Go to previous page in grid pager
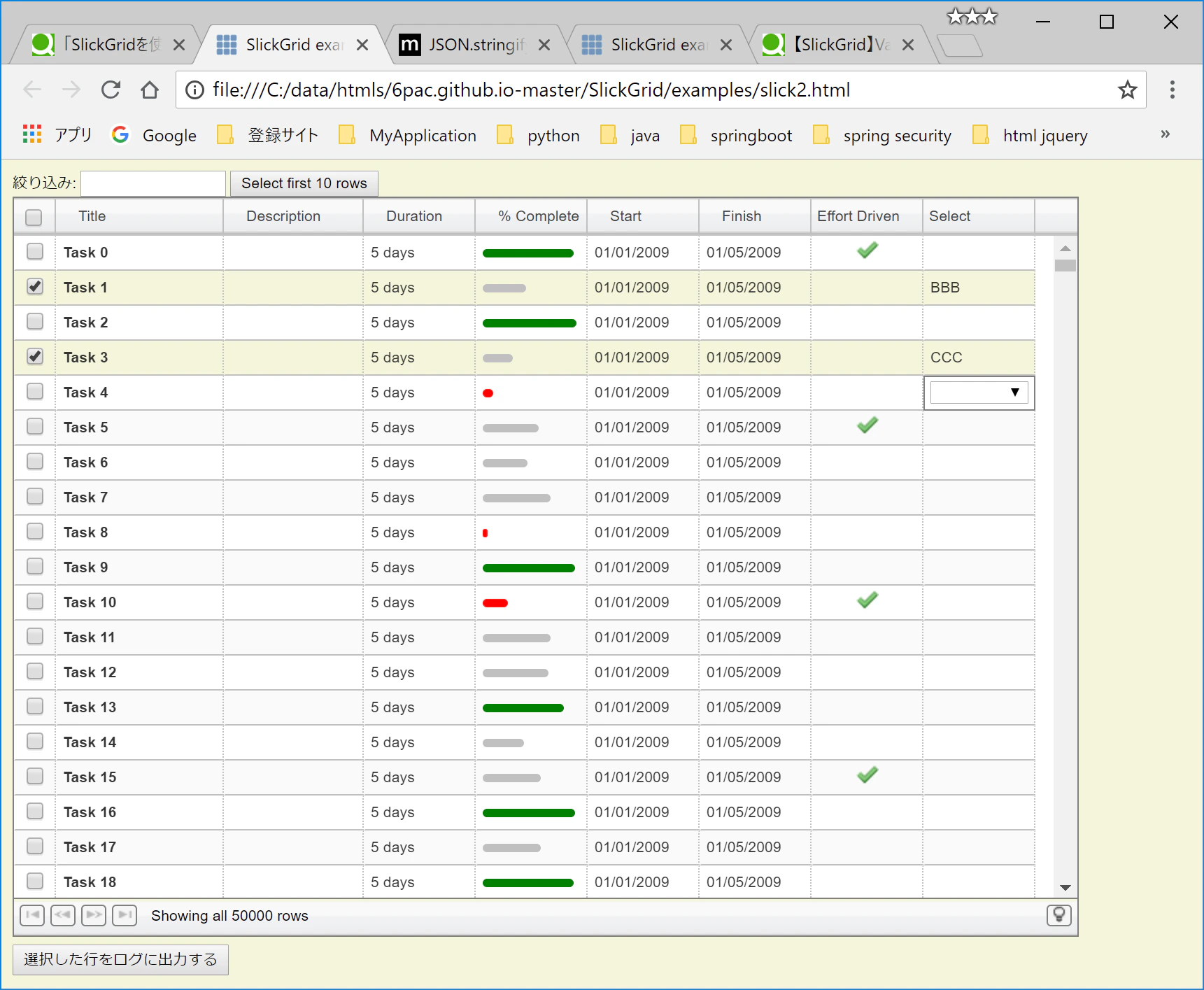The image size is (1204, 990). [63, 915]
